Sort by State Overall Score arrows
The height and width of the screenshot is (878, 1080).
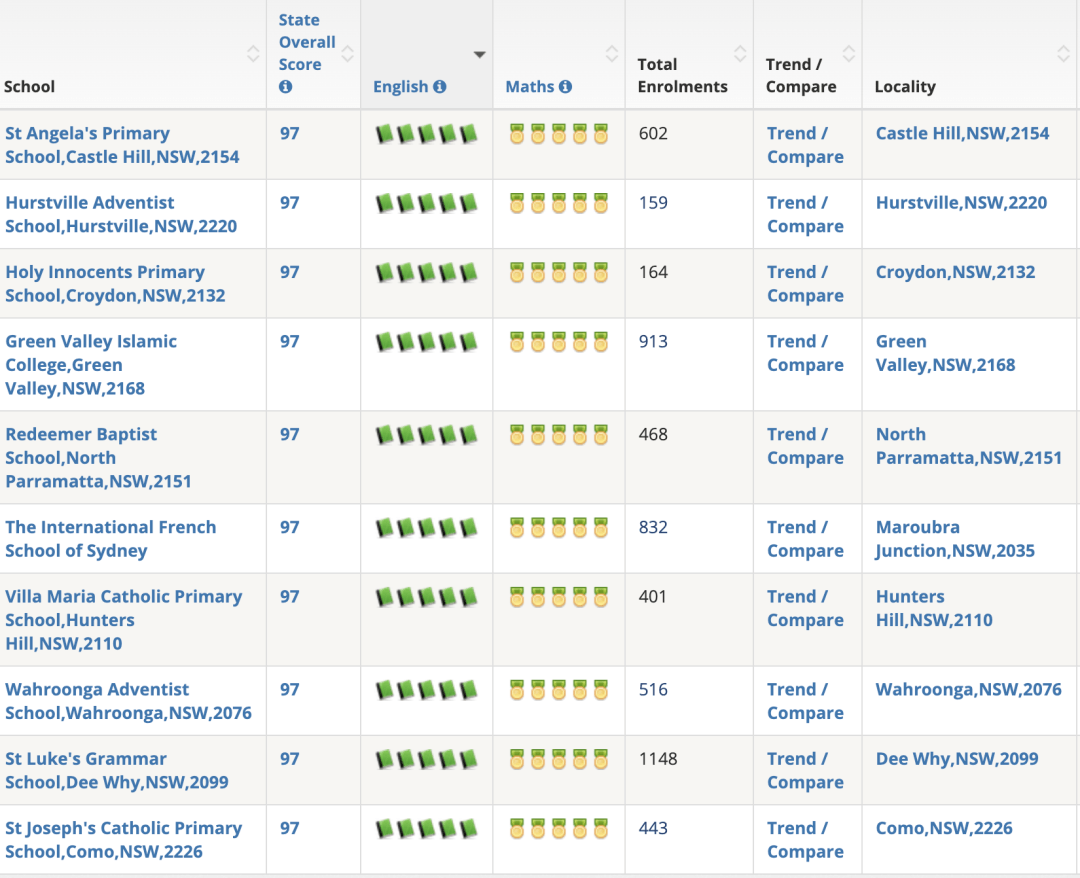[x=347, y=54]
